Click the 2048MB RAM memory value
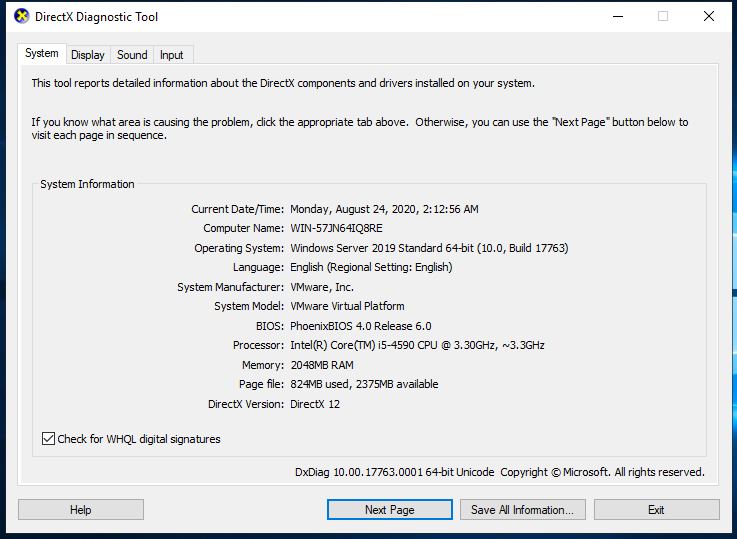The width and height of the screenshot is (737, 539). tap(322, 365)
